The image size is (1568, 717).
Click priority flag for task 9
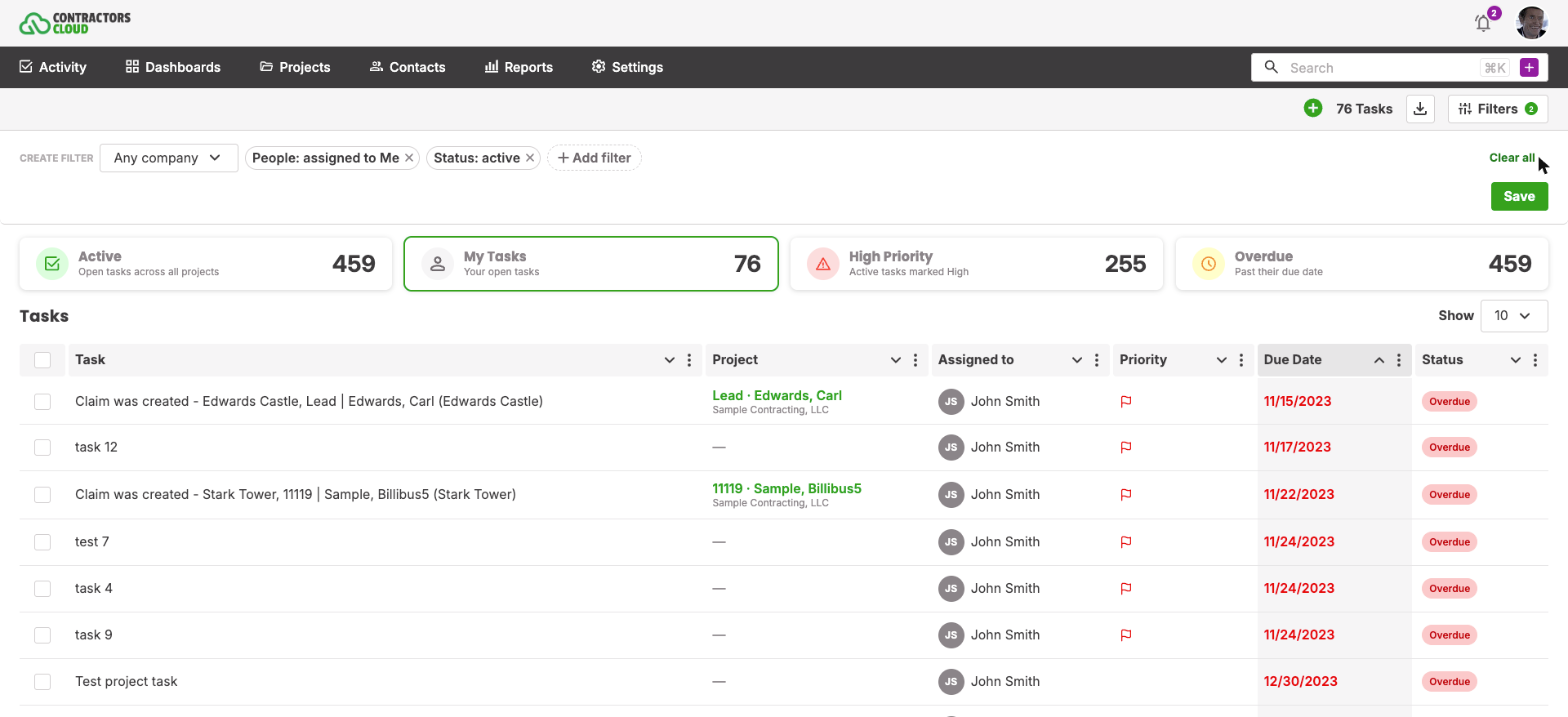tap(1125, 635)
